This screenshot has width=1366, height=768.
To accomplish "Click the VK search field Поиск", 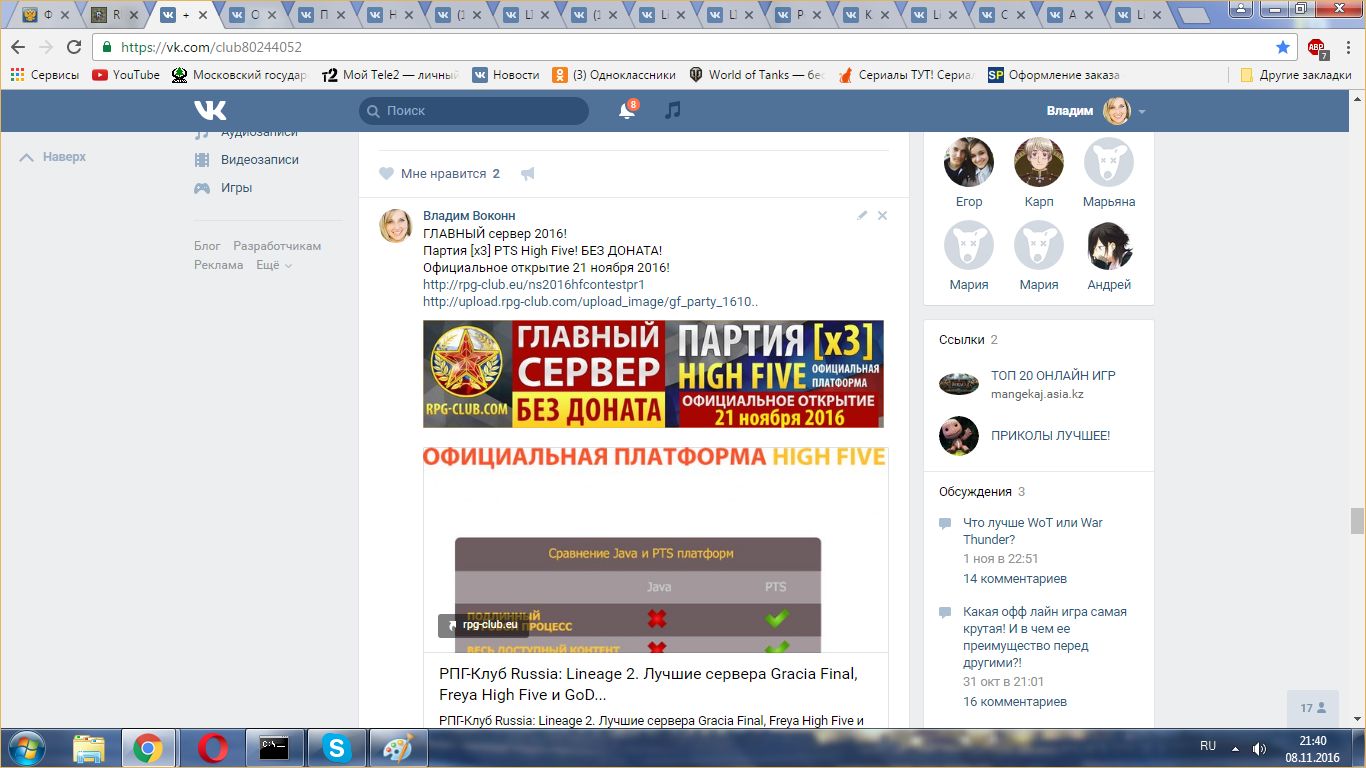I will point(474,111).
